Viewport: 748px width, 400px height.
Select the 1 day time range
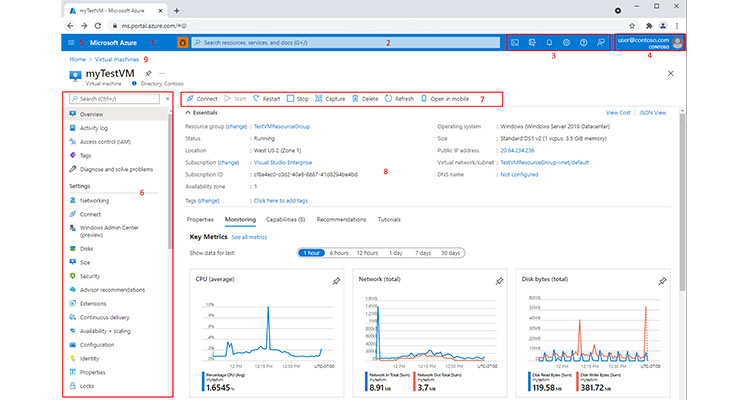pos(395,253)
